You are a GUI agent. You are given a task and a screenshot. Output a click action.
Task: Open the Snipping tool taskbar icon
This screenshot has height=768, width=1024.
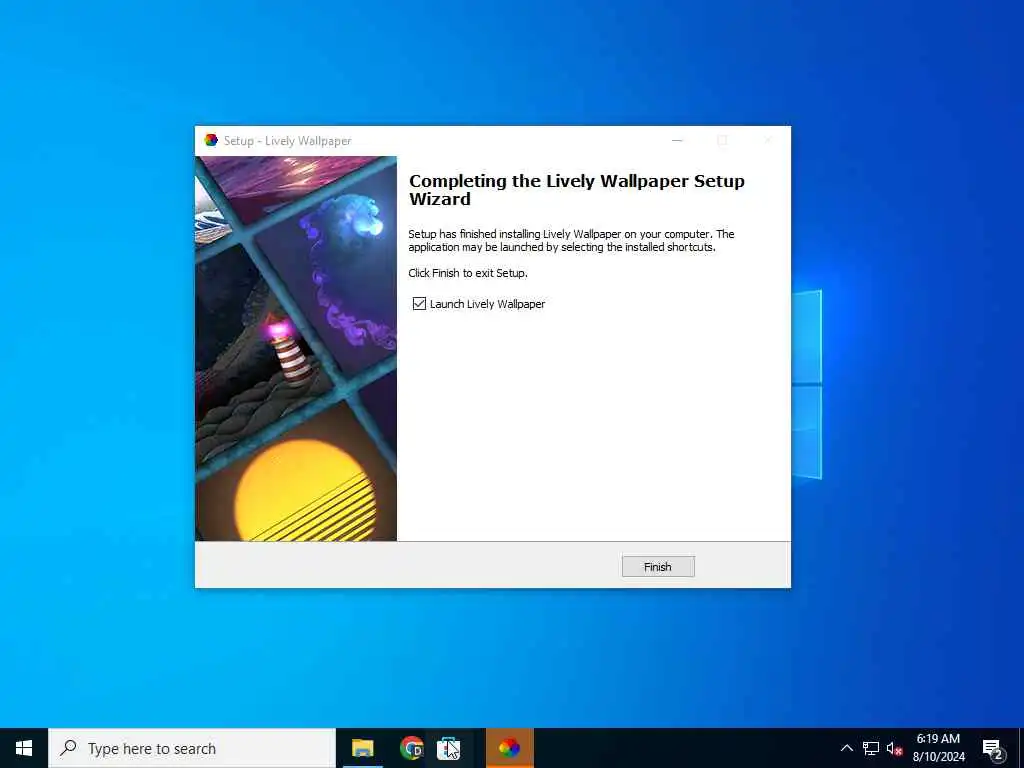(449, 748)
